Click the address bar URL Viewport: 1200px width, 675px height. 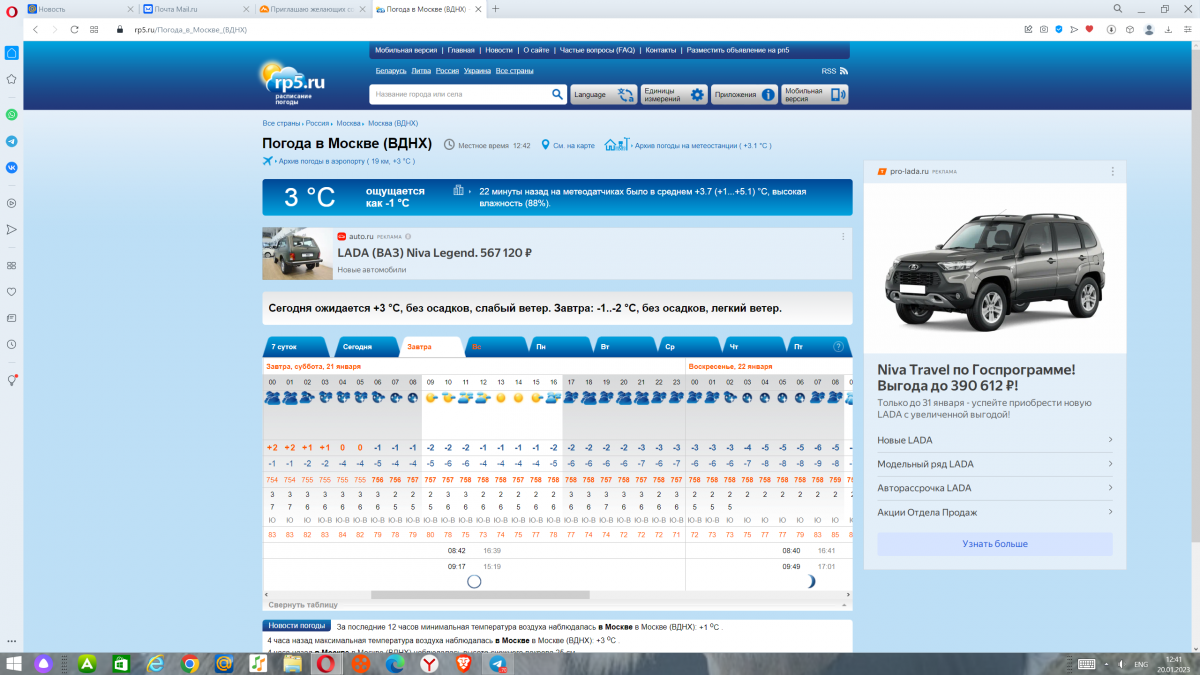(x=191, y=29)
